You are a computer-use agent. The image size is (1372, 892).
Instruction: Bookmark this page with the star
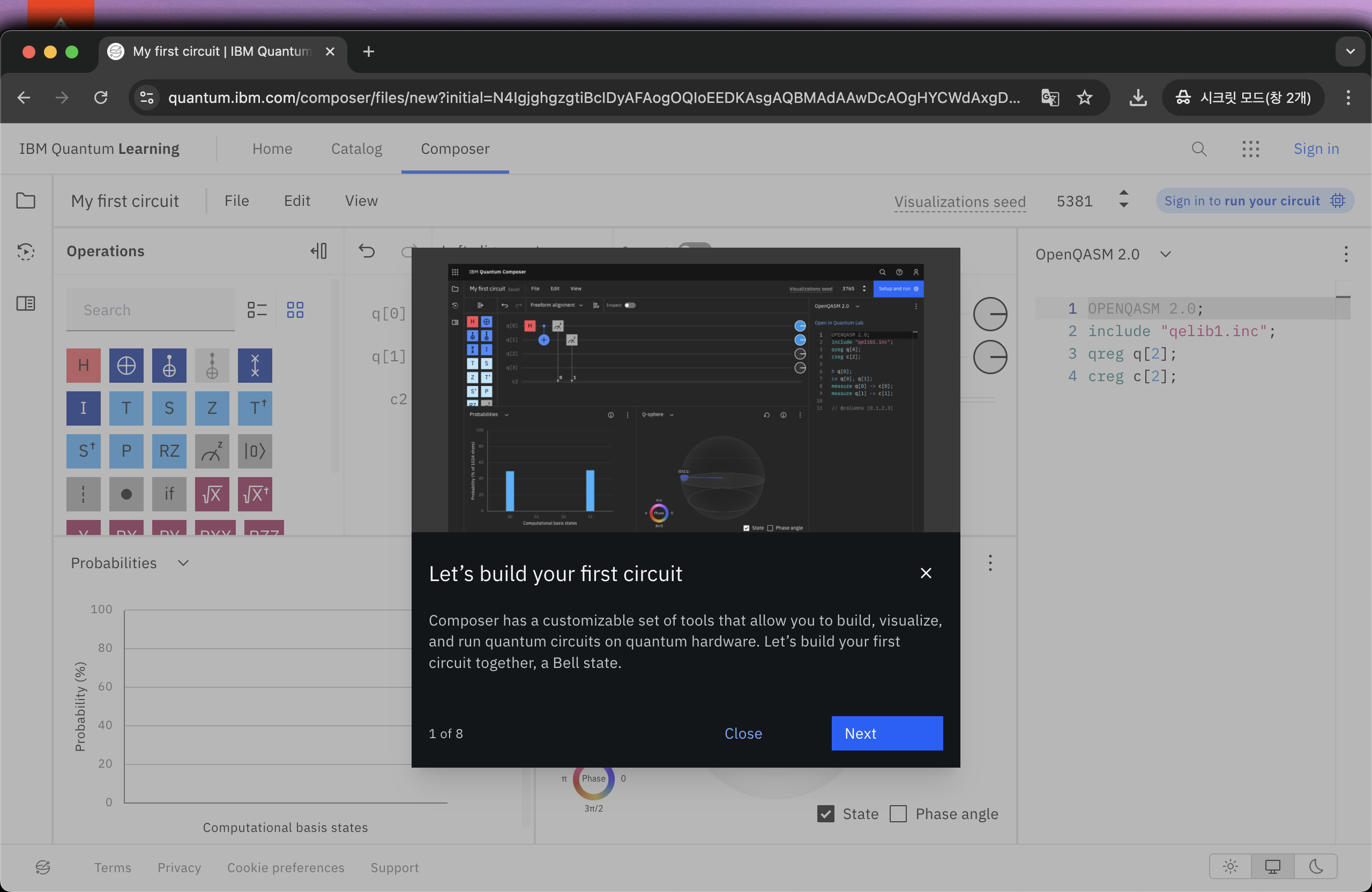(1085, 98)
